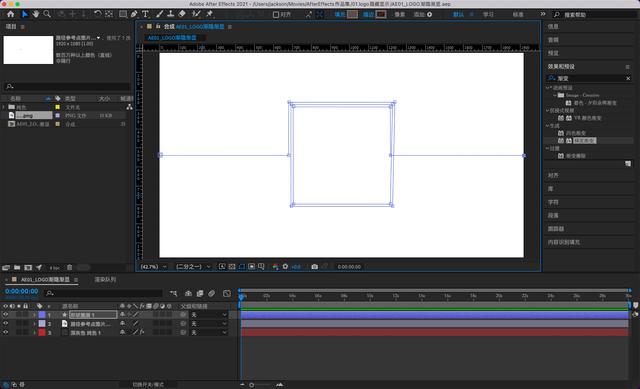640x389 pixels.
Task: Toggle shy layers switch in timeline header
Action: point(188,293)
